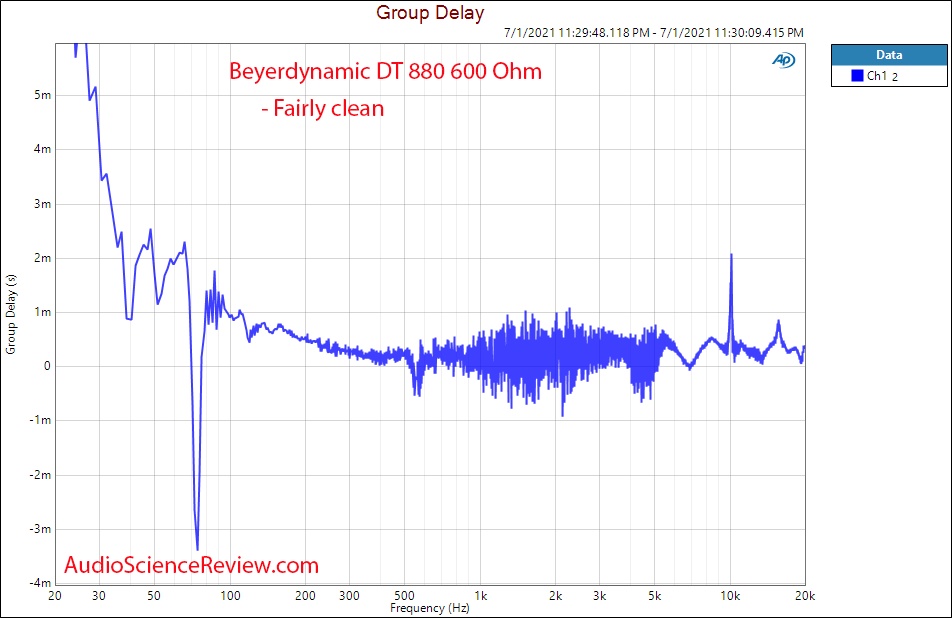This screenshot has height=618, width=952.
Task: Click the deep trace dip near 75 Hz
Action: click(x=197, y=548)
